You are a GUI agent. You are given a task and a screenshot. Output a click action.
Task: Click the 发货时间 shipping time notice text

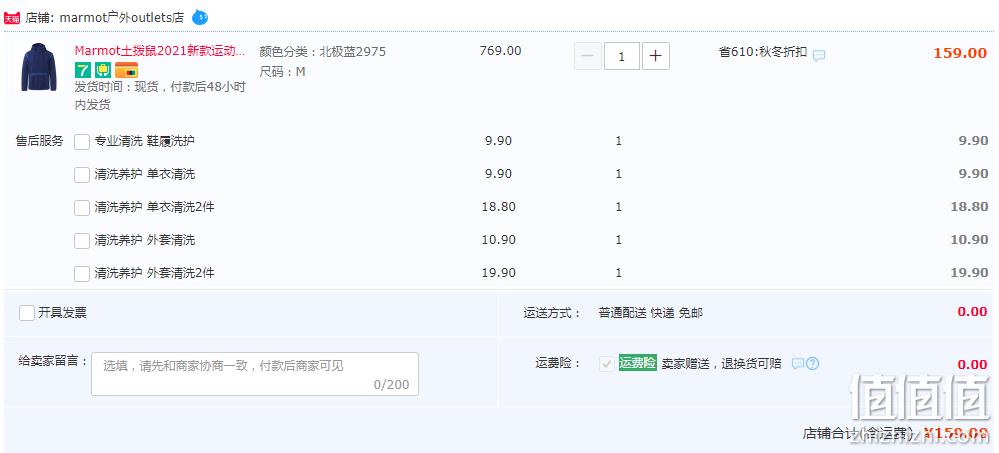(x=160, y=96)
